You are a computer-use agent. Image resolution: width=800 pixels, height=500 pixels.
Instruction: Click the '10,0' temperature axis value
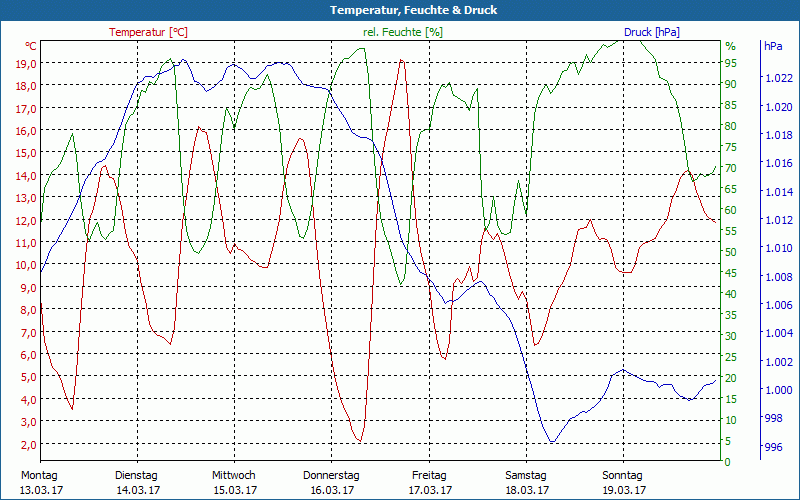[x=26, y=265]
